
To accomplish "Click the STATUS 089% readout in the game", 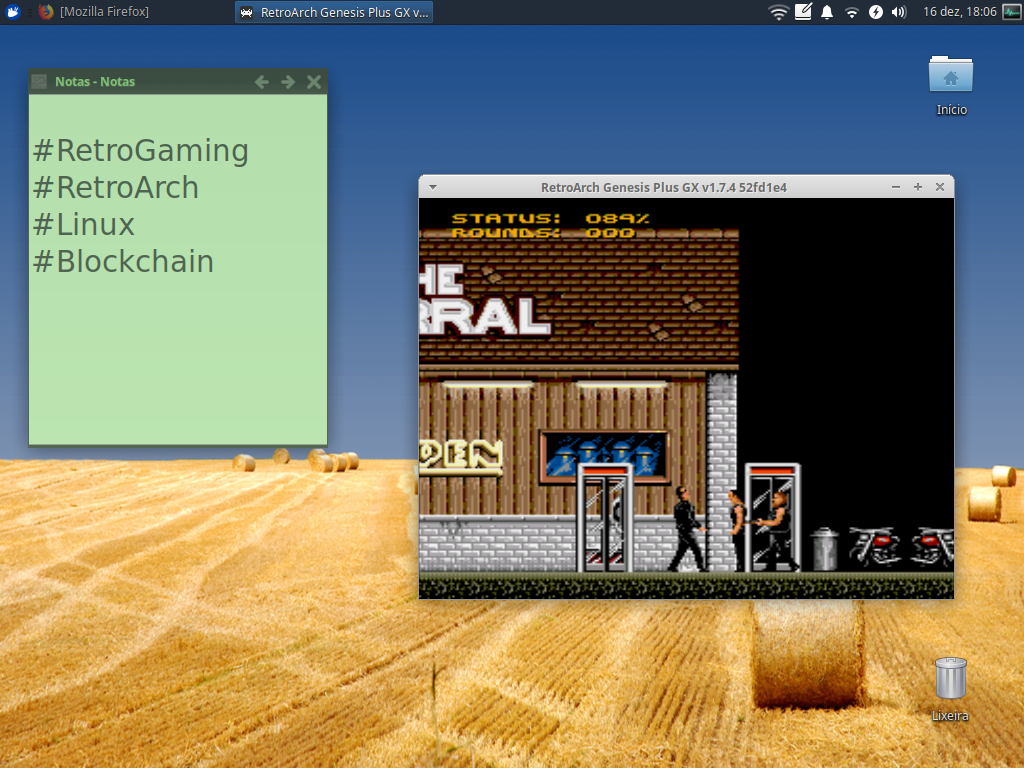I will [551, 218].
